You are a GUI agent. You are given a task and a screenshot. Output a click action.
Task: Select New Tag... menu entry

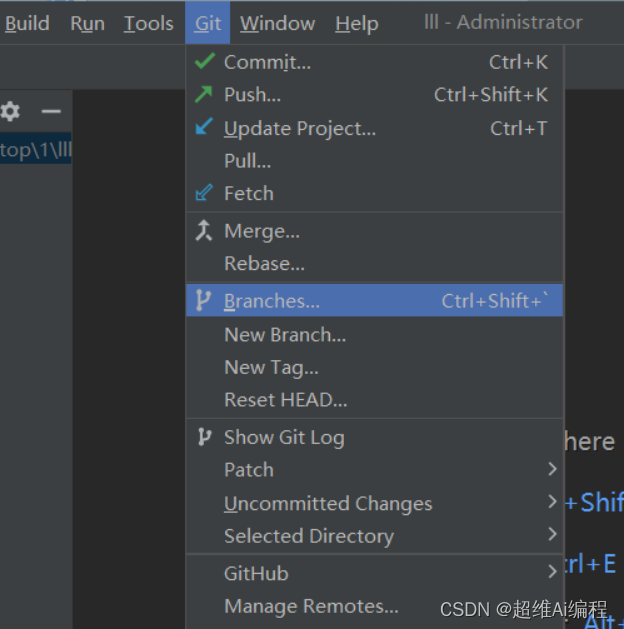tap(375, 367)
